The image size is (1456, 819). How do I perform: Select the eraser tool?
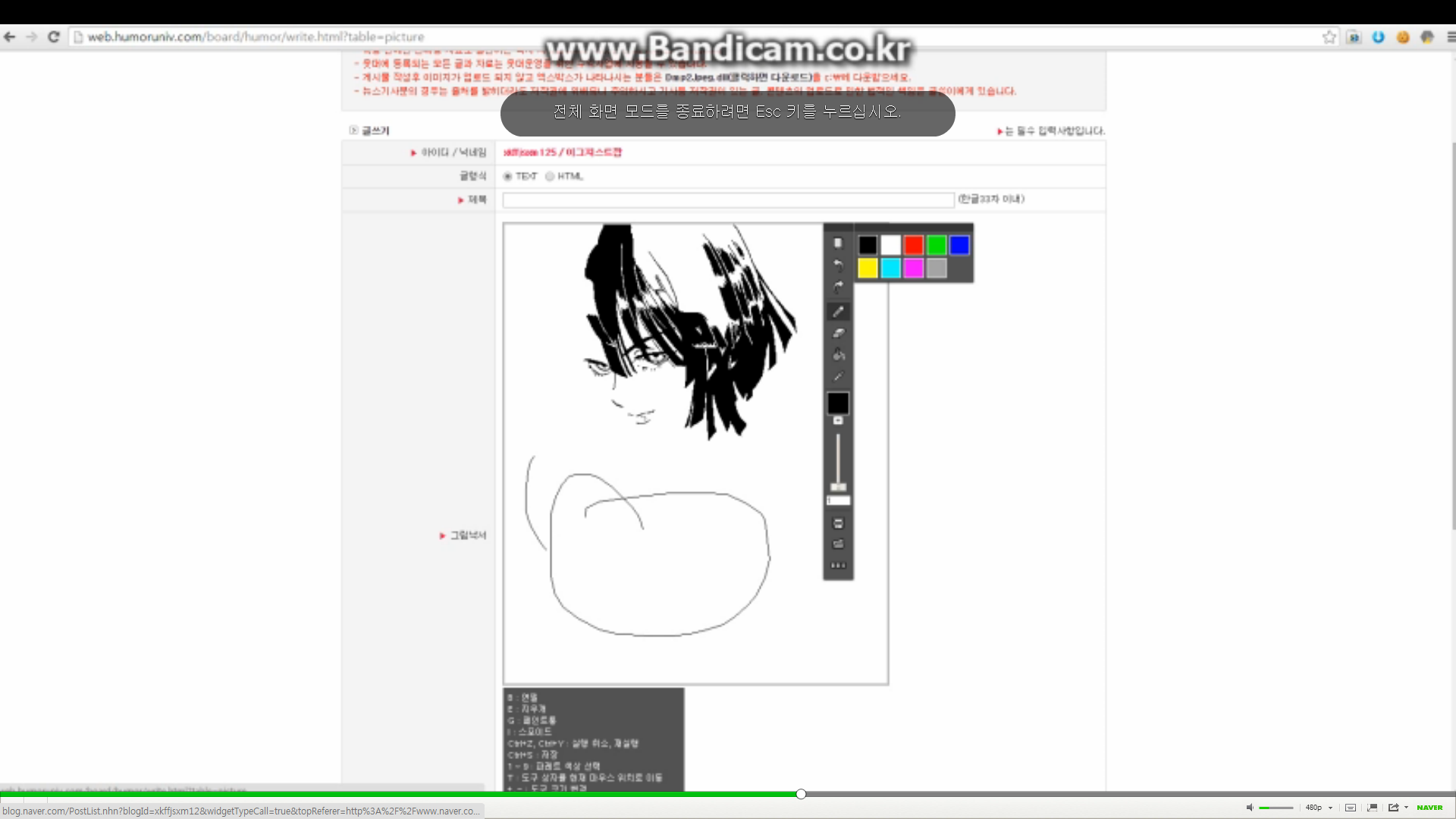(x=838, y=333)
